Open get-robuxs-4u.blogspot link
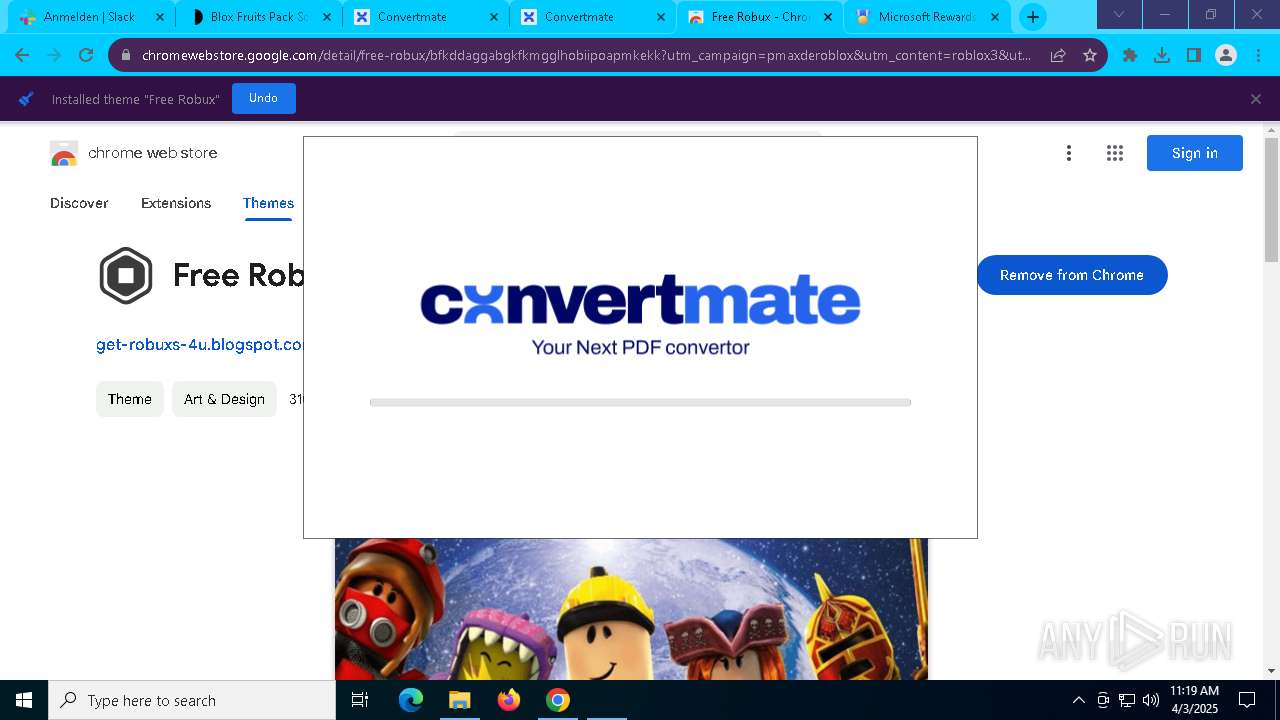The width and height of the screenshot is (1280, 720). click(x=200, y=344)
